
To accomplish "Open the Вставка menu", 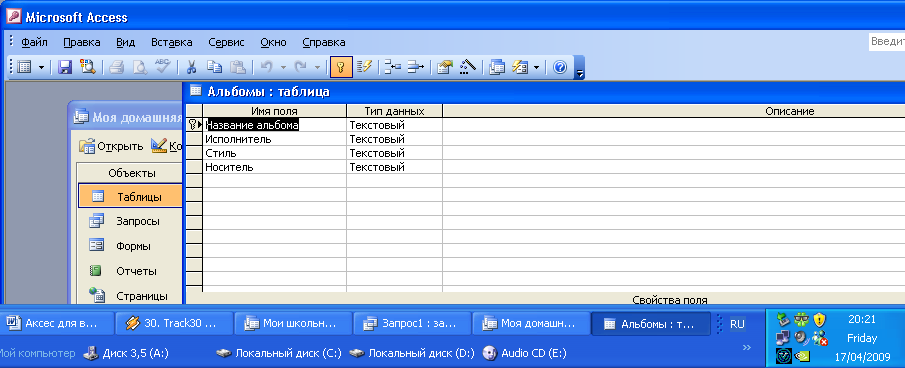I will [x=171, y=42].
